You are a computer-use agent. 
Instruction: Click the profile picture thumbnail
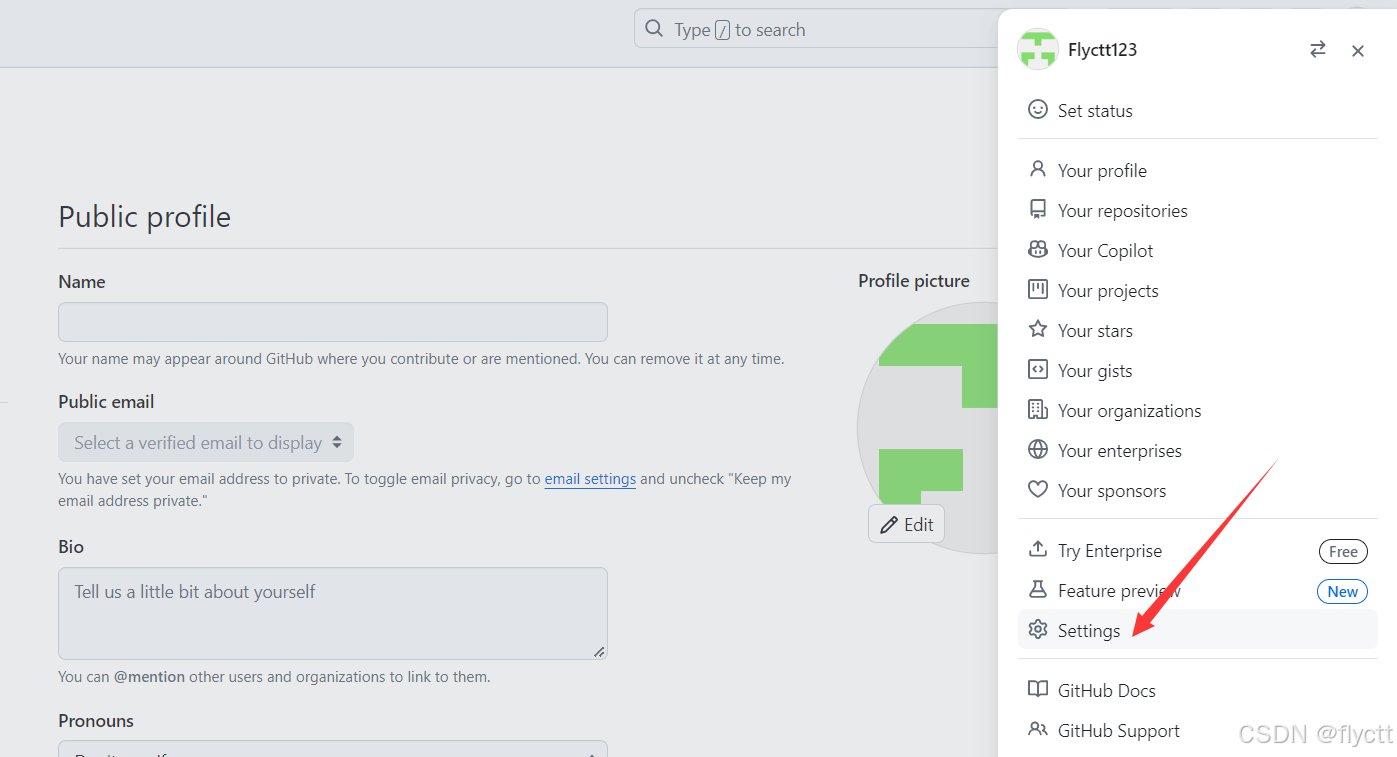click(928, 428)
